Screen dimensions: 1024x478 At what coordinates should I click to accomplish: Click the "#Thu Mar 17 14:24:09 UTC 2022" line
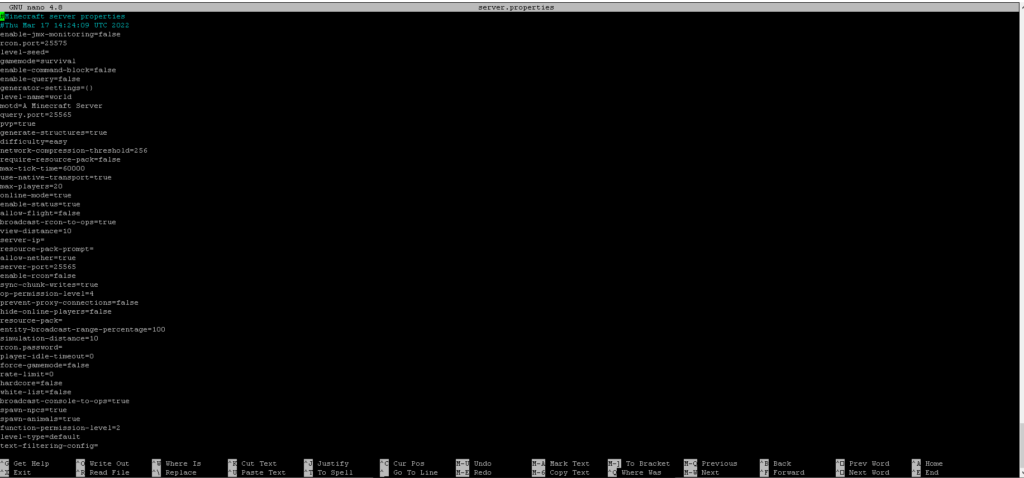[65, 25]
